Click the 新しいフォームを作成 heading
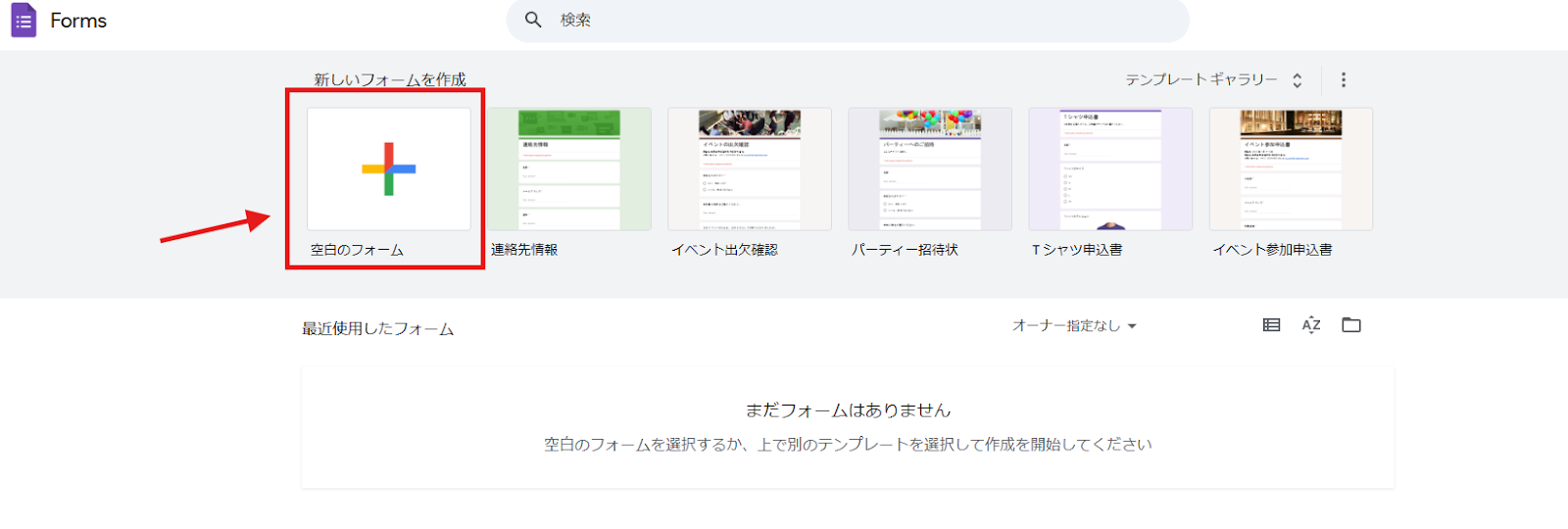 (x=390, y=79)
